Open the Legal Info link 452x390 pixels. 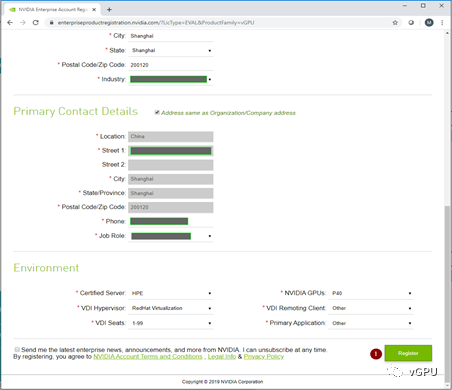click(x=222, y=357)
